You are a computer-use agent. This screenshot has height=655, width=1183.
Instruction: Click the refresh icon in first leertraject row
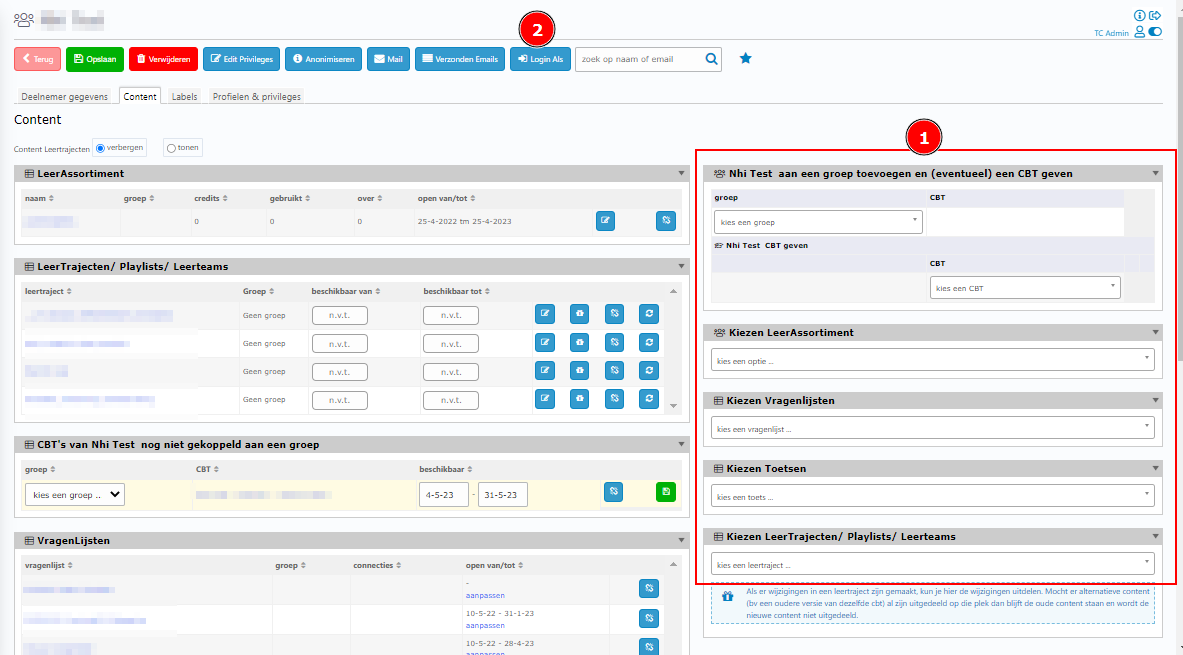(x=650, y=314)
